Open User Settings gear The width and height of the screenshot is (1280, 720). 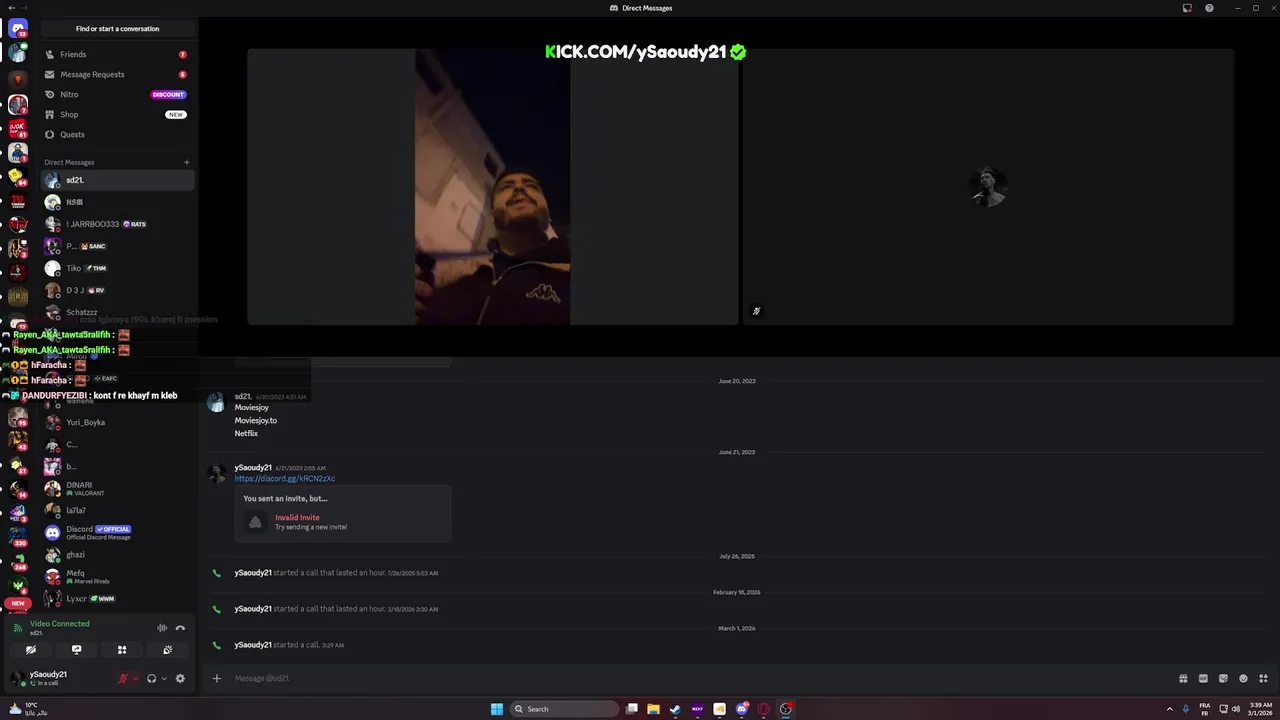pos(180,678)
